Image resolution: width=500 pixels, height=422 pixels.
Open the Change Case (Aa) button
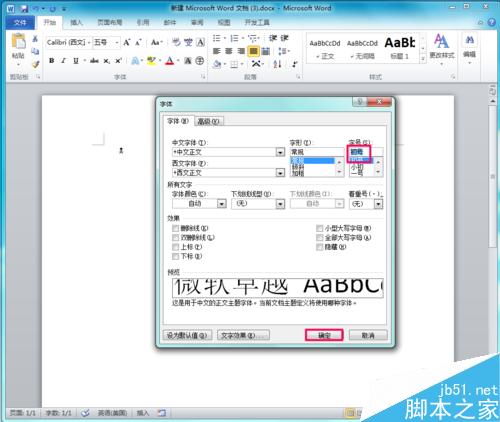point(156,42)
